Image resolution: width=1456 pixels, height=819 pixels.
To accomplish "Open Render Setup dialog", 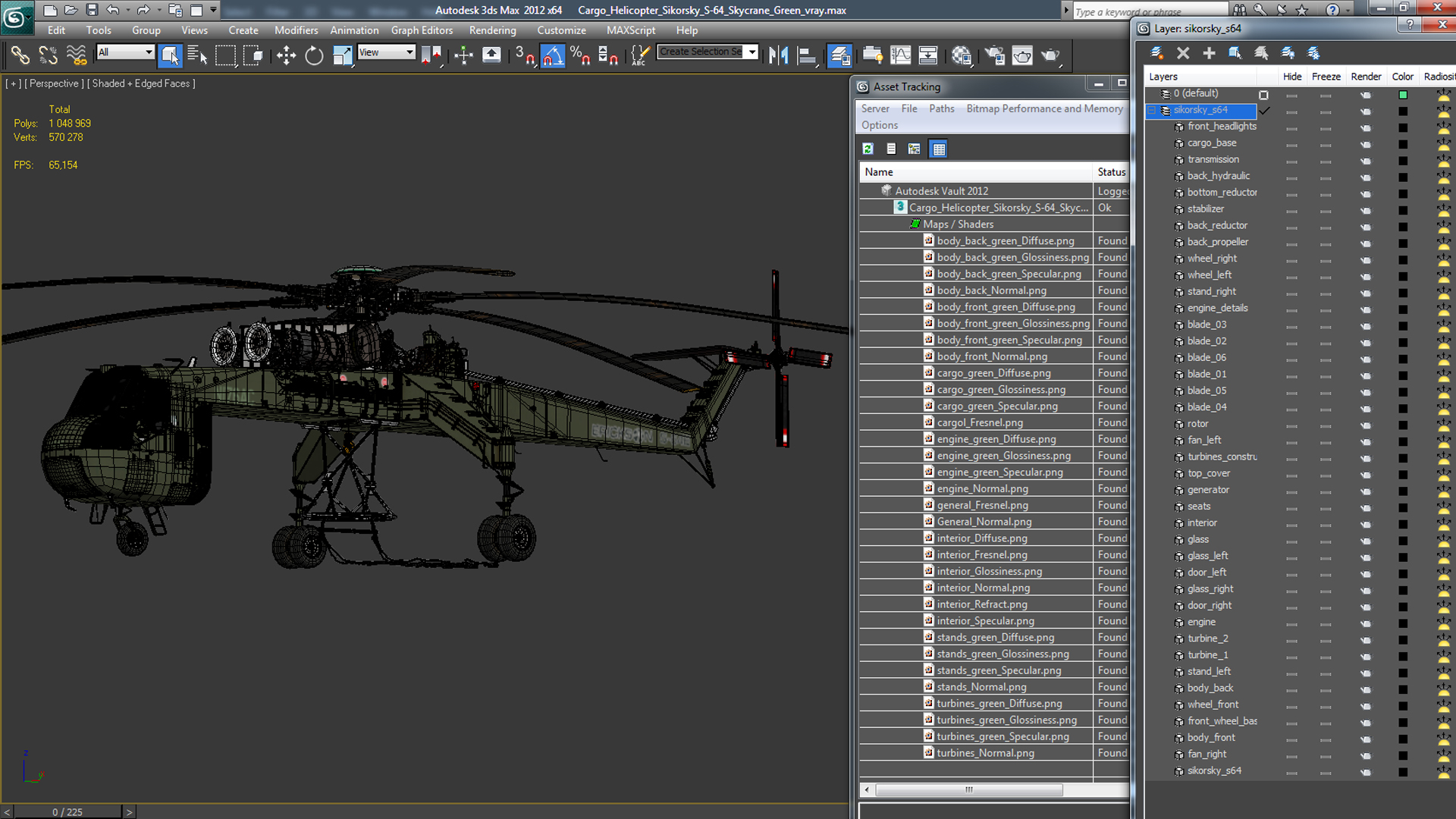I will pyautogui.click(x=995, y=55).
